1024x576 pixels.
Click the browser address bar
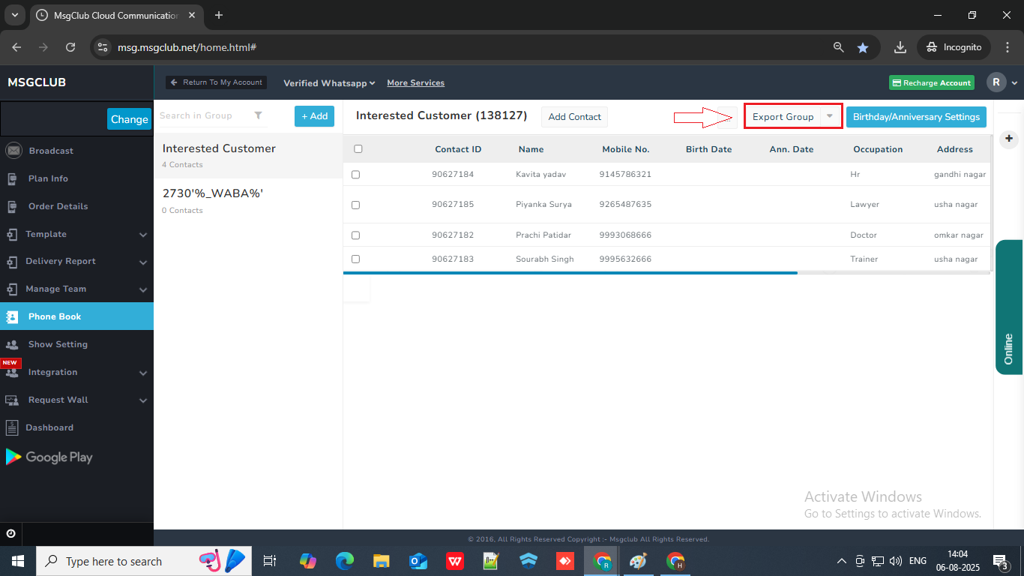pos(470,47)
